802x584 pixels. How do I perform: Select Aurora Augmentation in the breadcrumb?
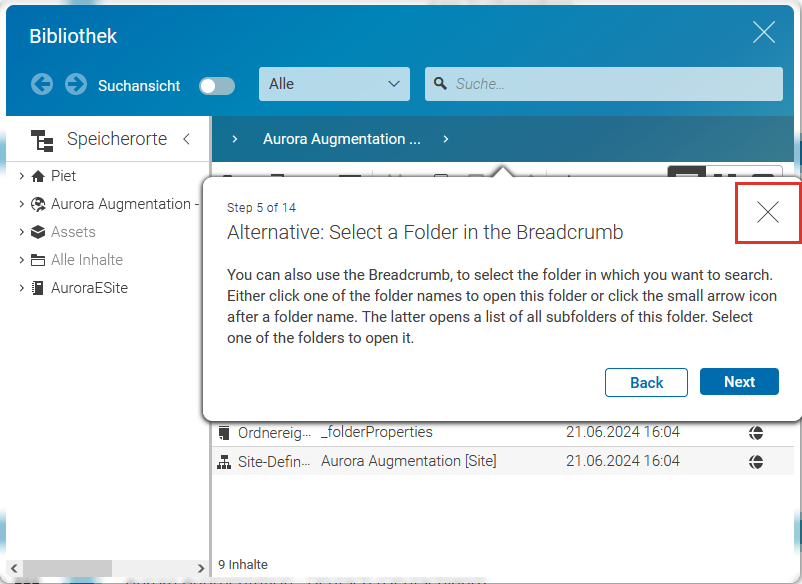[341, 139]
